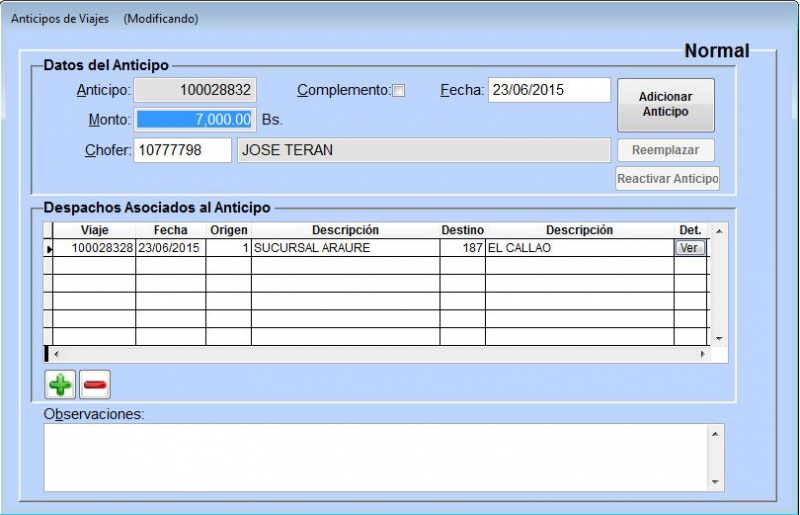Click the red minus remove-dispatch icon
The width and height of the screenshot is (800, 515).
95,384
